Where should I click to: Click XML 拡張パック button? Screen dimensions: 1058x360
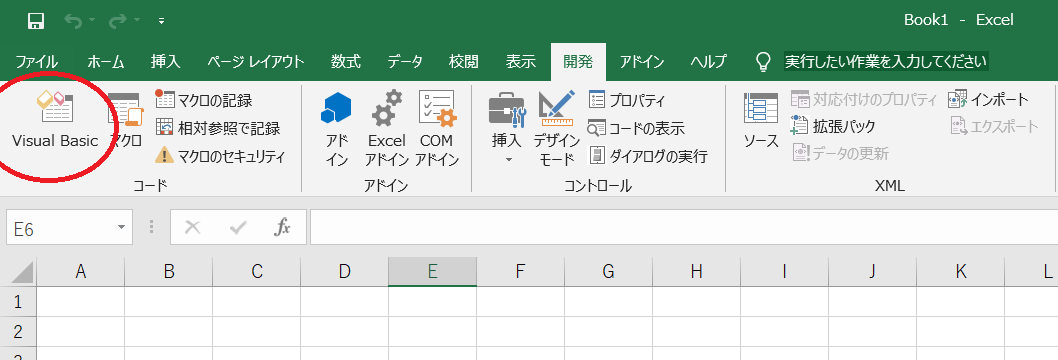(x=833, y=126)
